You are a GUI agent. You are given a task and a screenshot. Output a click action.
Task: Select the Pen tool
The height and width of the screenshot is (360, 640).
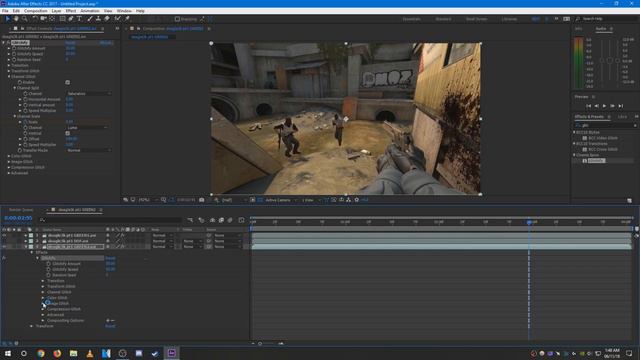click(x=71, y=19)
